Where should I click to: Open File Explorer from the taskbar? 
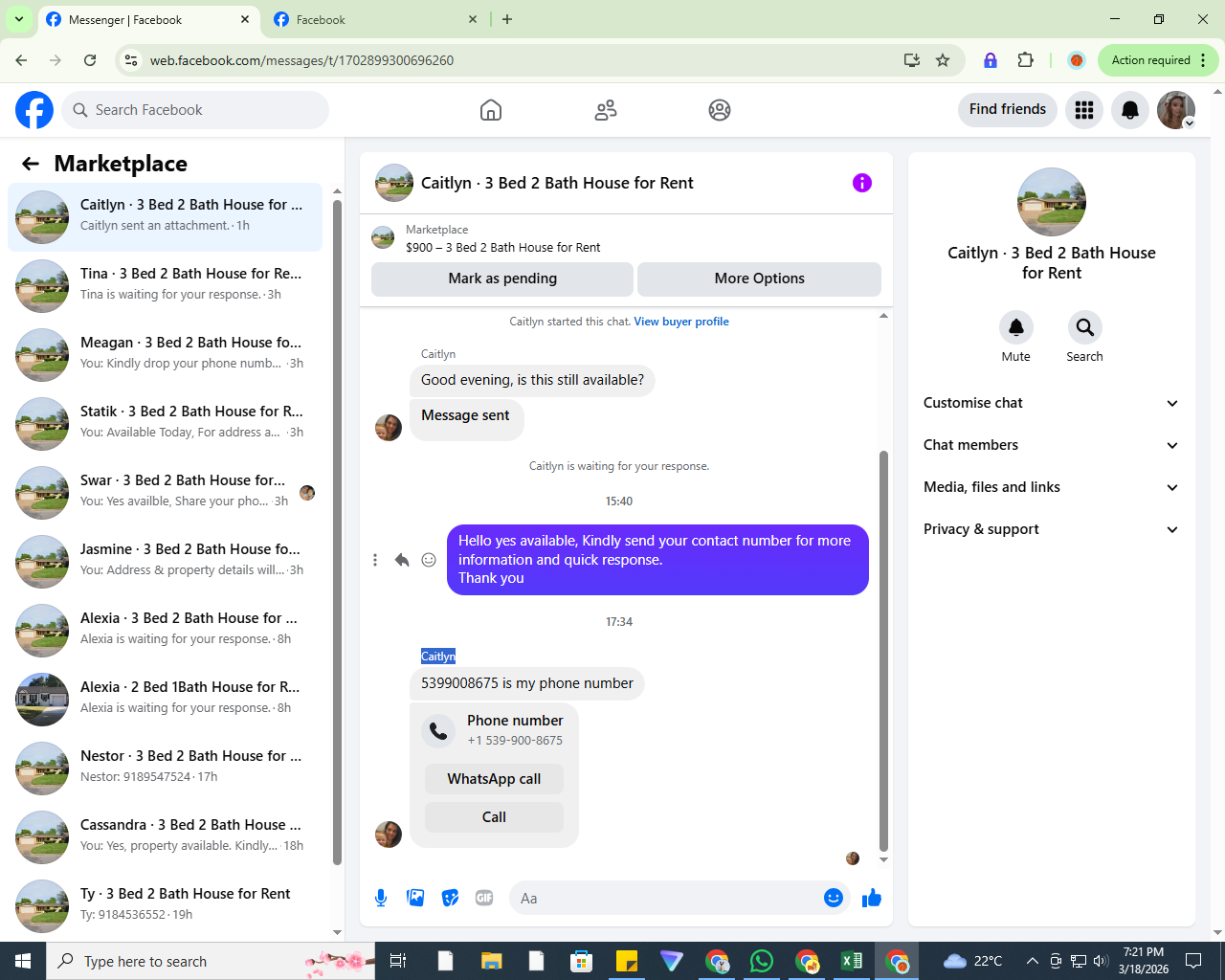coord(491,961)
